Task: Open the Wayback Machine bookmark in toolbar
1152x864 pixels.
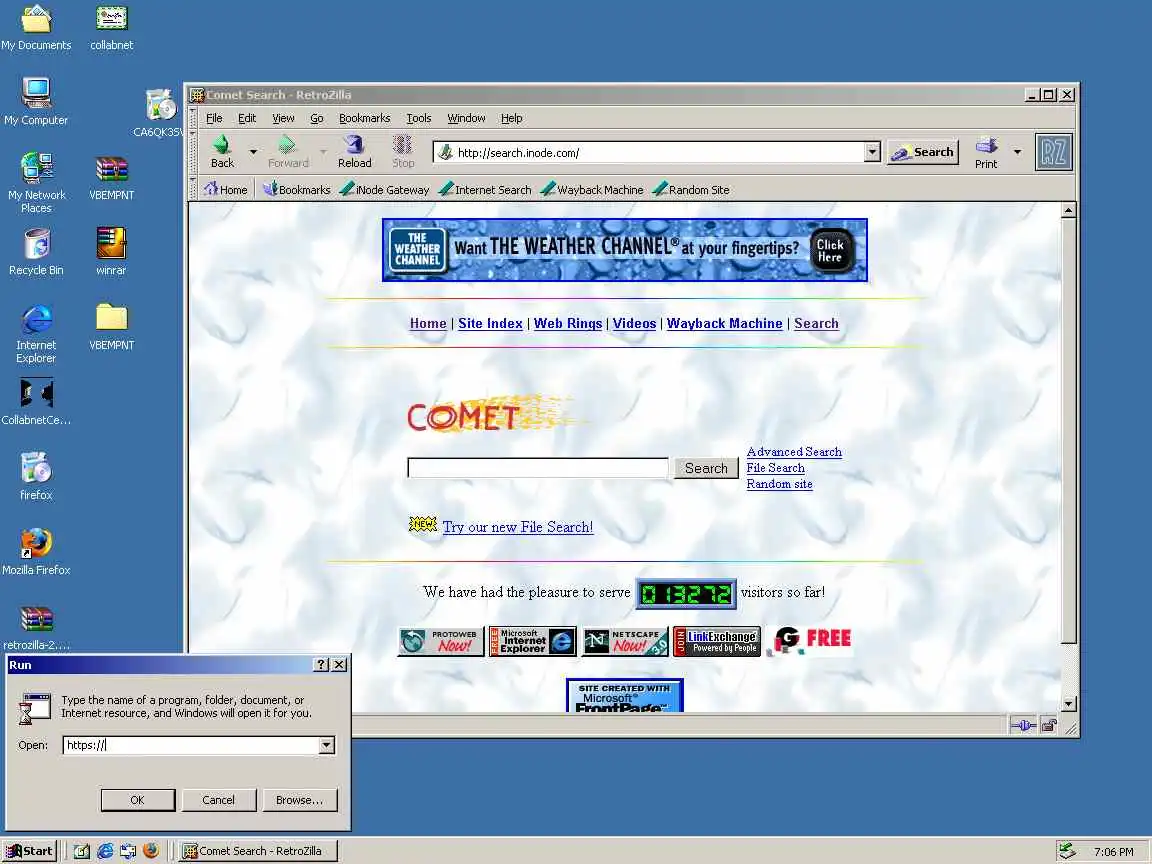Action: 591,190
